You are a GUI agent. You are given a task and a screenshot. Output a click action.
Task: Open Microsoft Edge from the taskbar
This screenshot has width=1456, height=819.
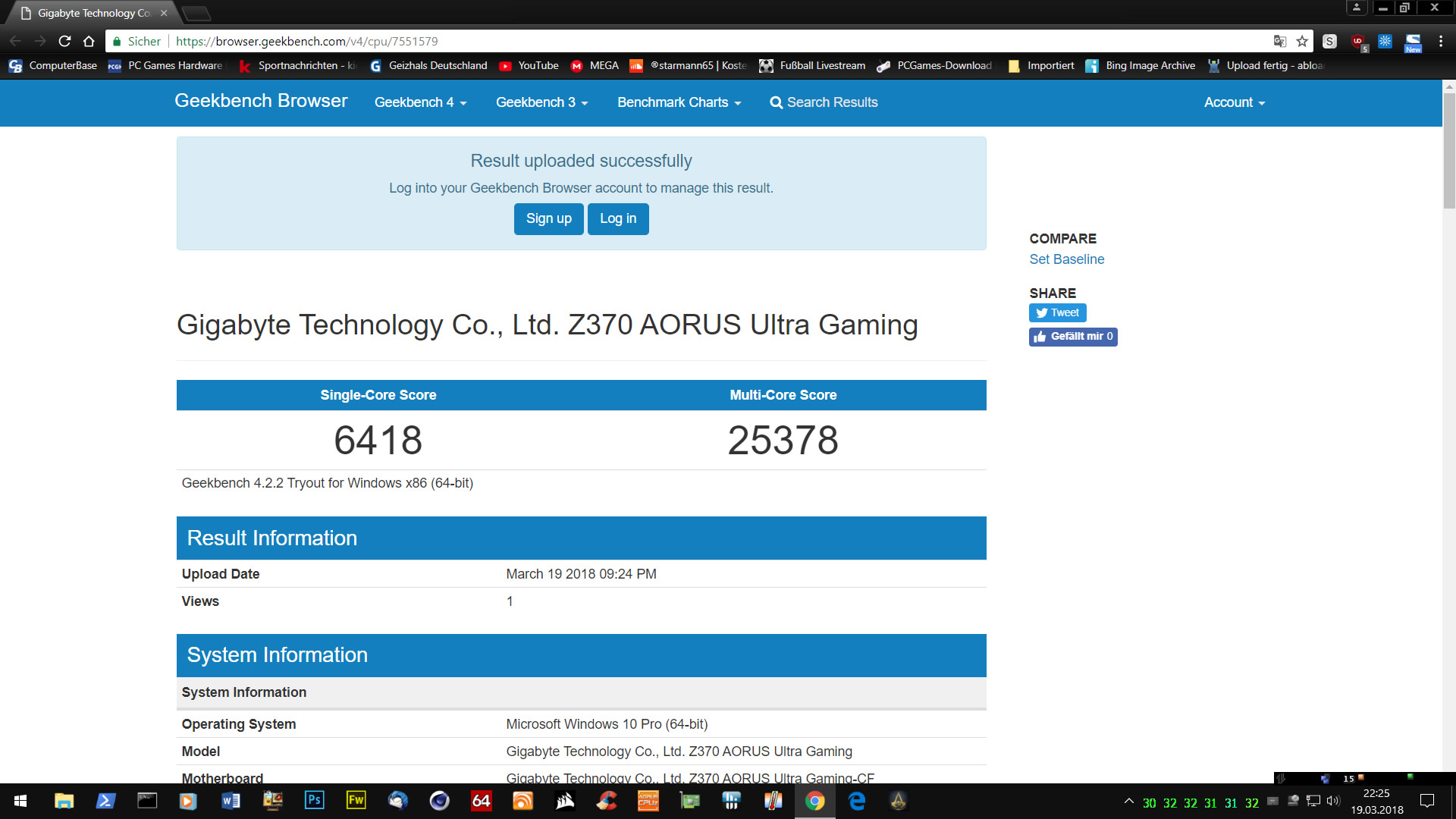[x=857, y=801]
